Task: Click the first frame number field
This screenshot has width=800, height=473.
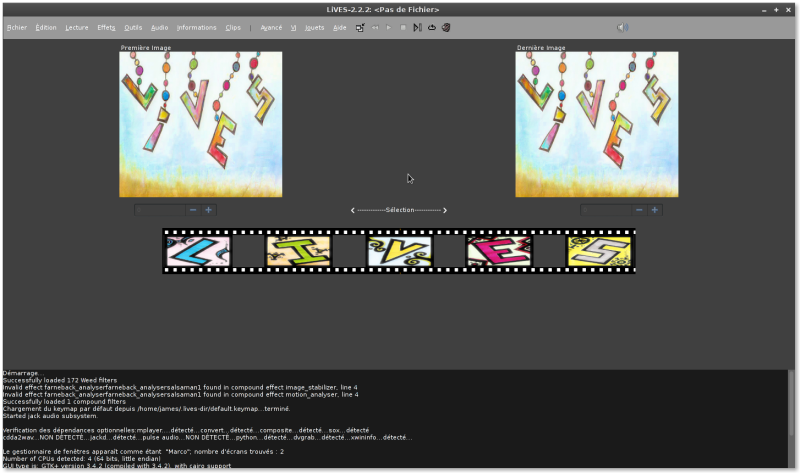Action: point(160,210)
